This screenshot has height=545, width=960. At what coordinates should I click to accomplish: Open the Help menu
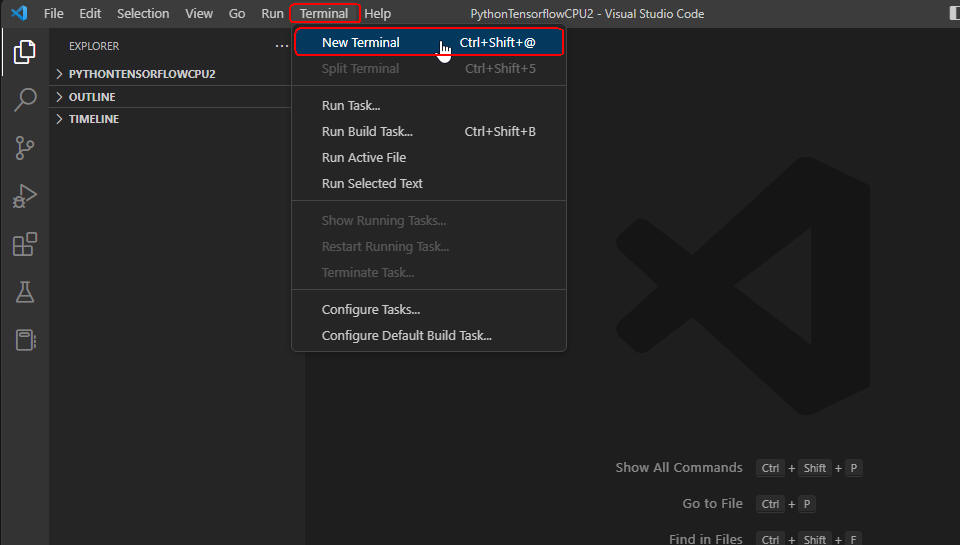click(x=377, y=13)
